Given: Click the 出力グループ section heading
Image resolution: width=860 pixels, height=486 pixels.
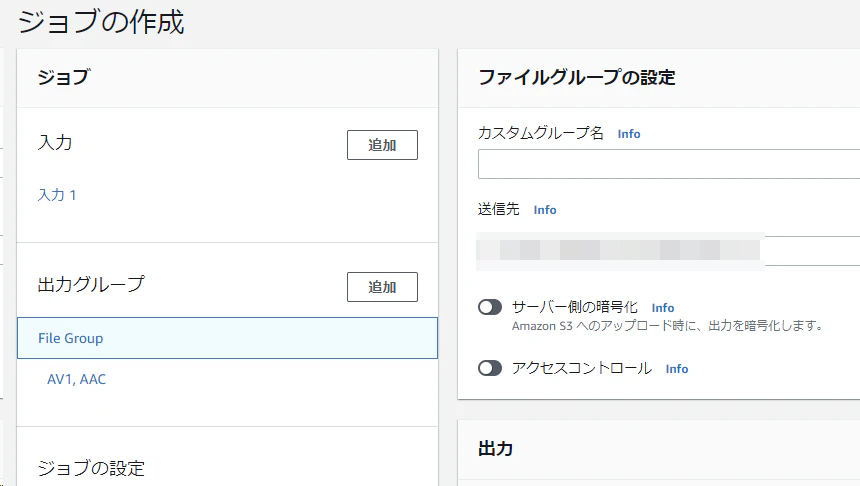Looking at the screenshot, I should pyautogui.click(x=91, y=284).
